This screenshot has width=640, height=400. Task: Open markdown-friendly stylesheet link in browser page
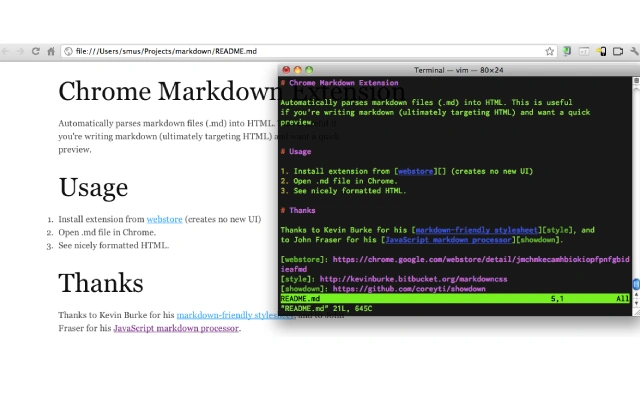(235, 315)
